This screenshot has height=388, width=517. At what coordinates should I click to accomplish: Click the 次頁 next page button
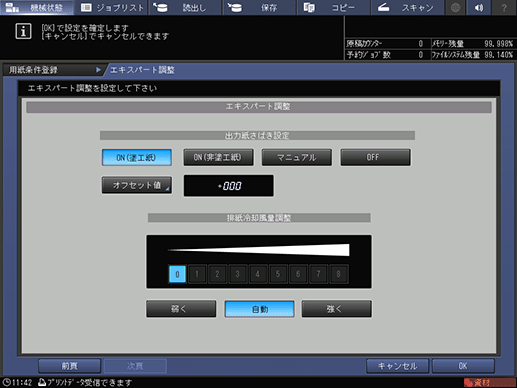(x=135, y=366)
